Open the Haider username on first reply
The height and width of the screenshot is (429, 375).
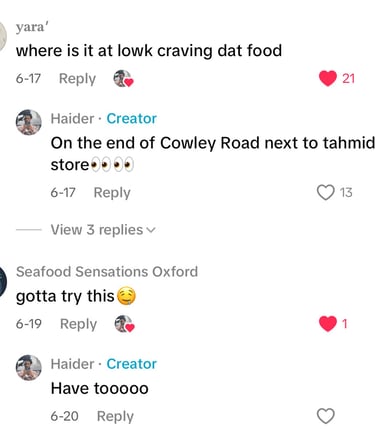[x=72, y=119]
